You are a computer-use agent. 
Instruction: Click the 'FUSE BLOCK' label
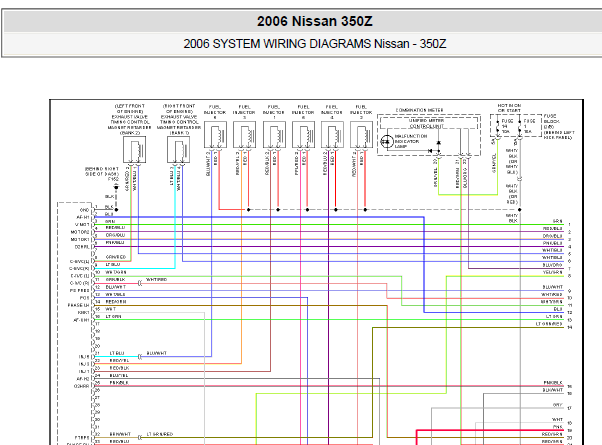(x=551, y=121)
